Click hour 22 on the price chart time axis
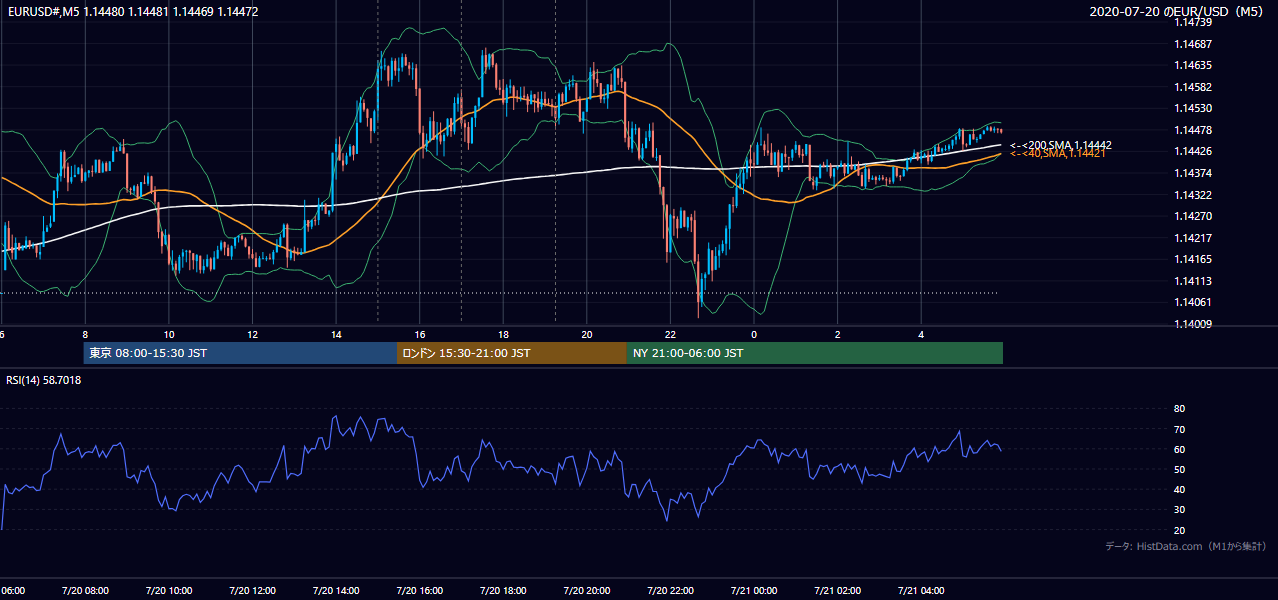Viewport: 1278px width, 600px height. click(x=670, y=334)
